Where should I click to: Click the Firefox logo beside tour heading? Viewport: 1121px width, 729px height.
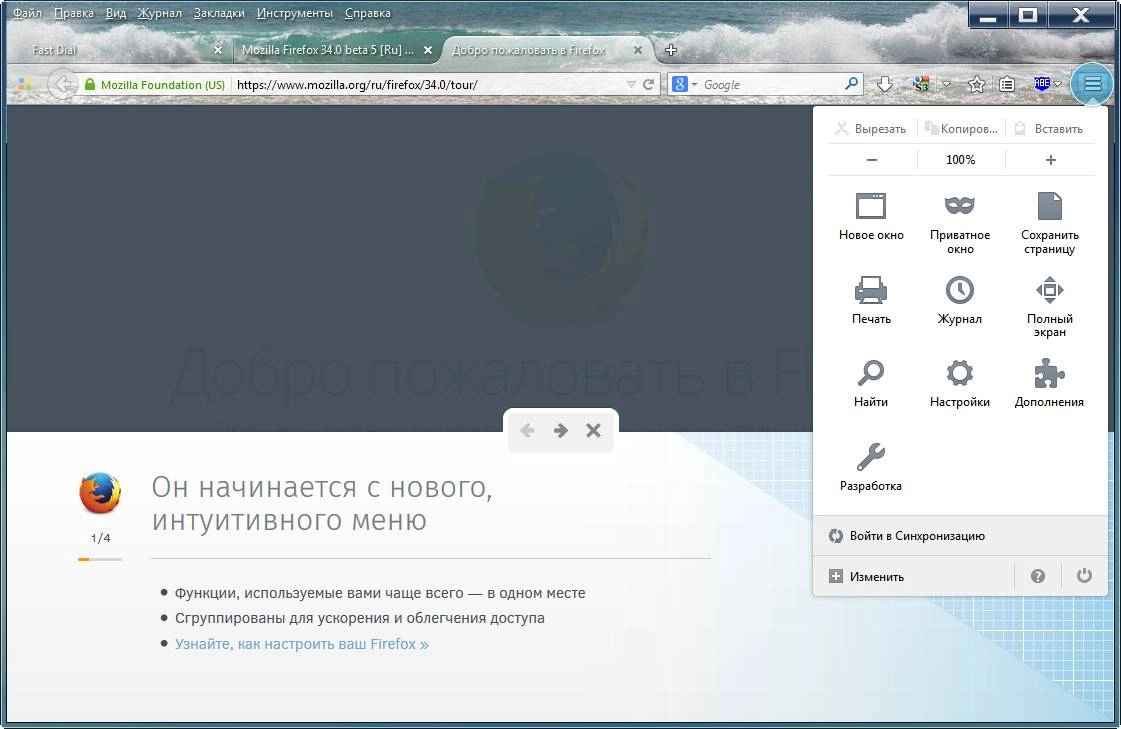pos(100,493)
